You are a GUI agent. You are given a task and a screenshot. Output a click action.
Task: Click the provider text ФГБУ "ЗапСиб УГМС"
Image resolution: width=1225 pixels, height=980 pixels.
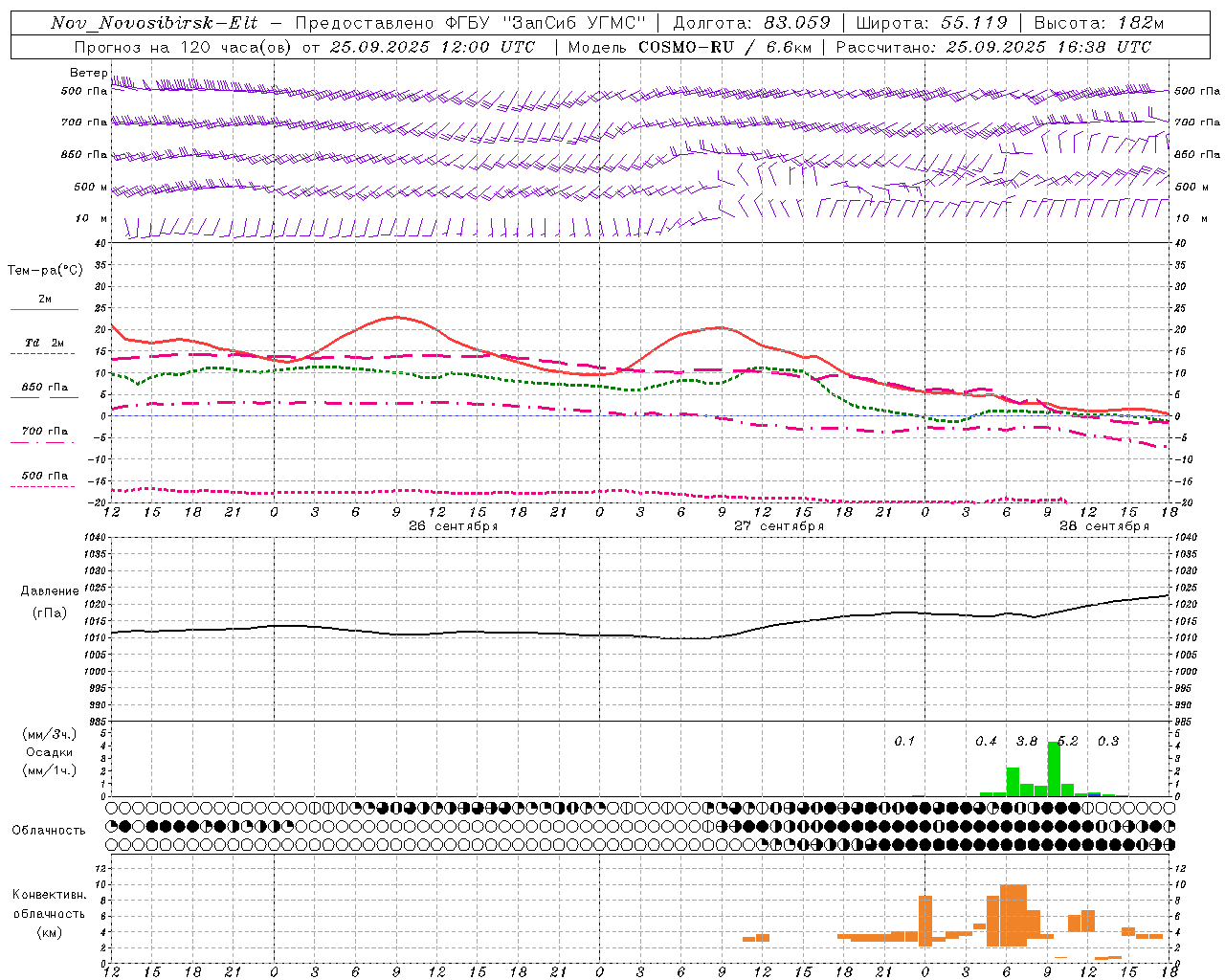[x=546, y=23]
